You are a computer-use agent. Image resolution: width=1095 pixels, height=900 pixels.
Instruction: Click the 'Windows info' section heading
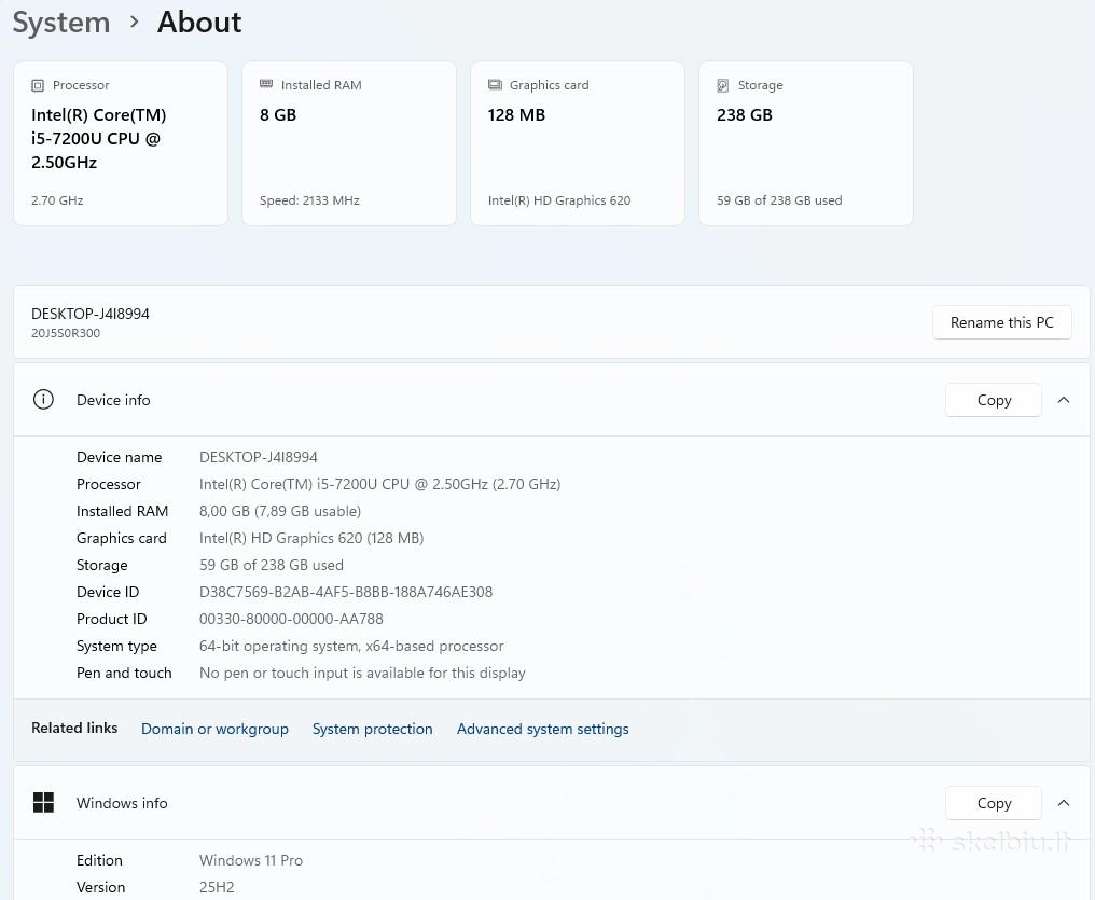coord(122,803)
